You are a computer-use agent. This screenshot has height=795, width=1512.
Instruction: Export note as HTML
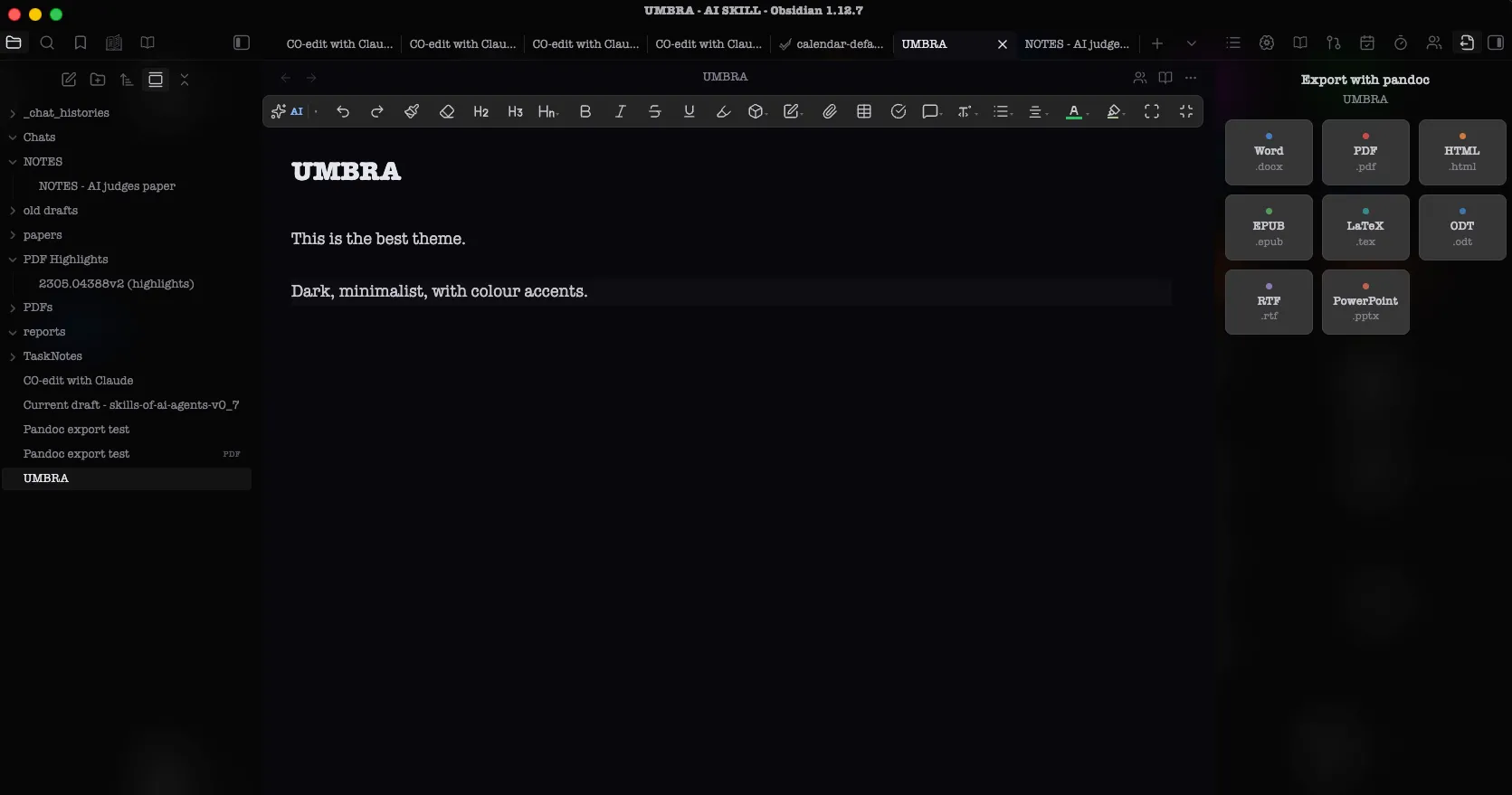(x=1462, y=152)
